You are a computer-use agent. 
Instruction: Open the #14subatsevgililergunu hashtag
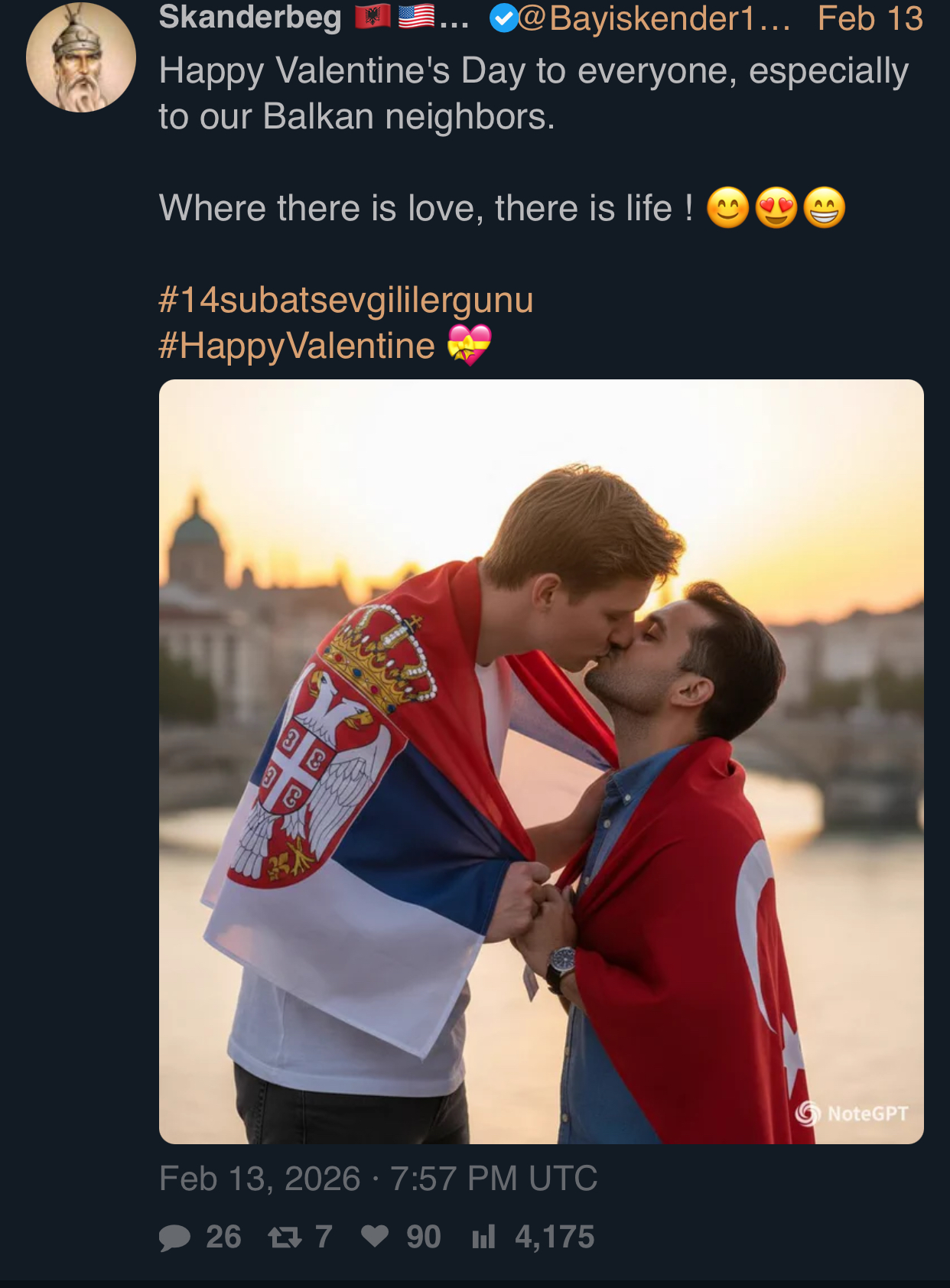click(346, 299)
